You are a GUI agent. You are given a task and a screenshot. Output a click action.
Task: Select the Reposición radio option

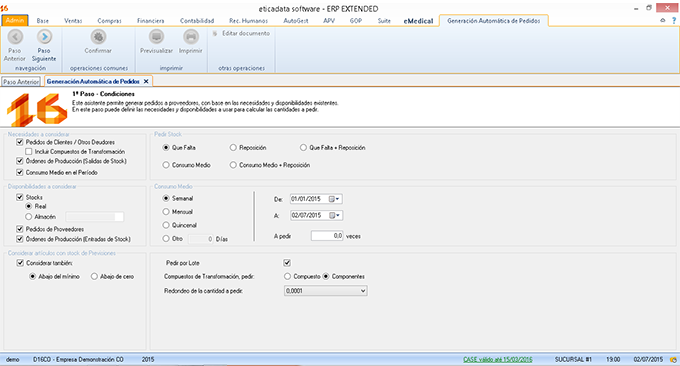(x=233, y=147)
